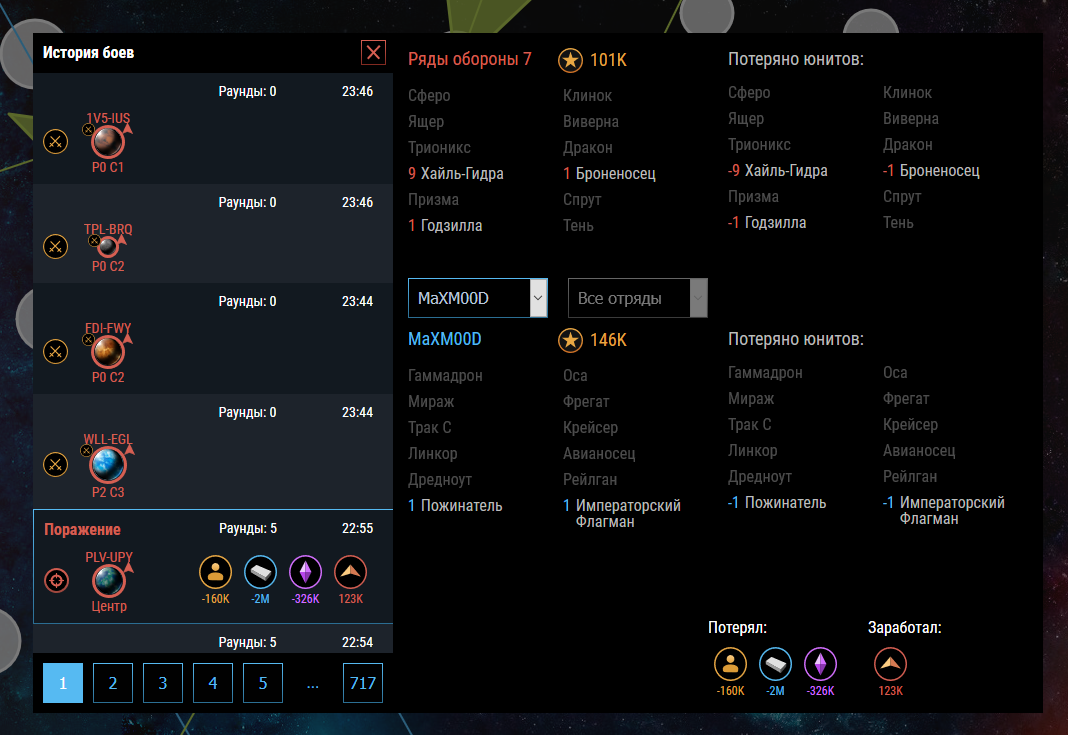This screenshot has width=1068, height=735.
Task: Open page 5 of battle history
Action: point(263,683)
